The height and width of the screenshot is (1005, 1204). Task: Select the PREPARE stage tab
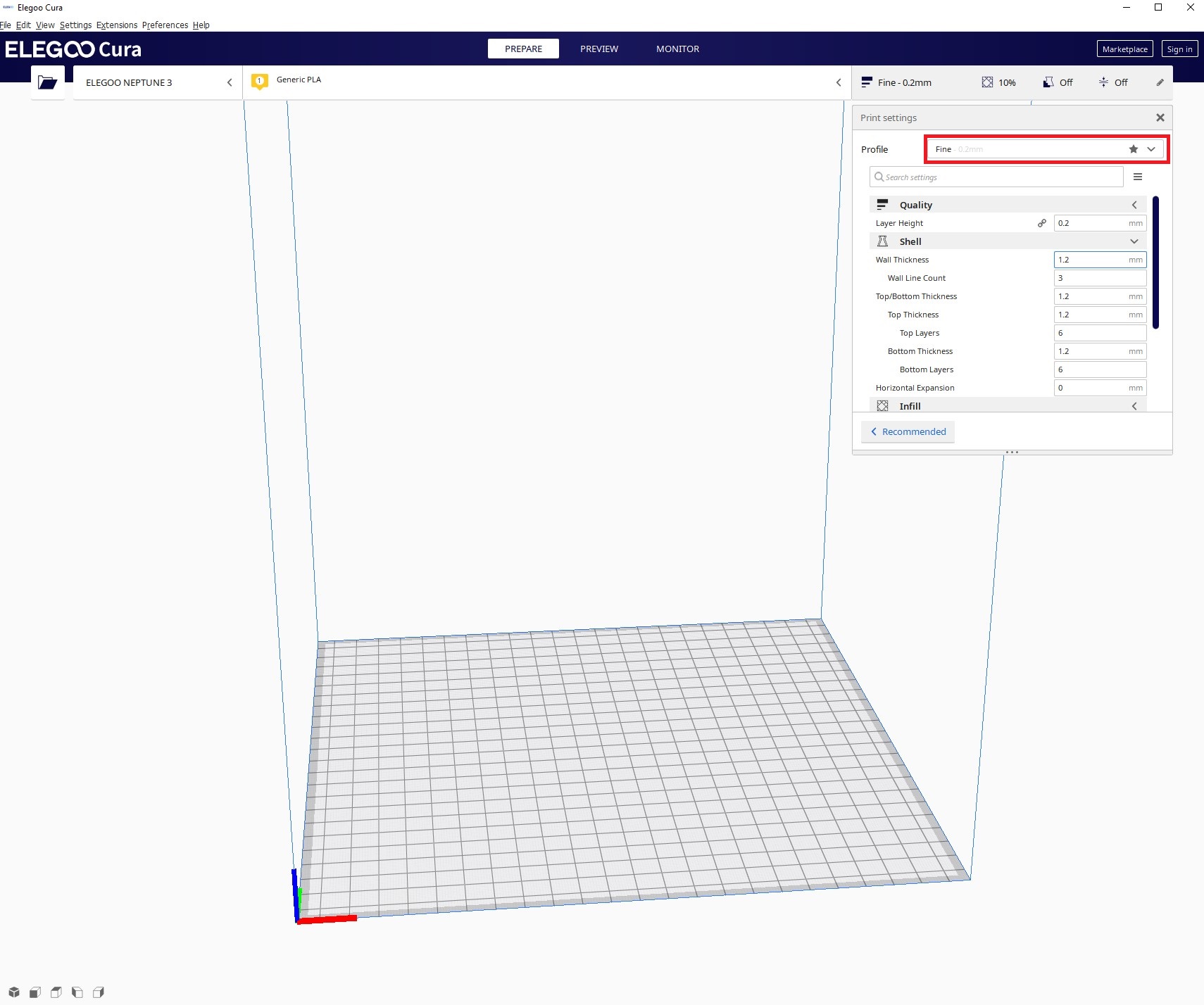click(x=523, y=49)
